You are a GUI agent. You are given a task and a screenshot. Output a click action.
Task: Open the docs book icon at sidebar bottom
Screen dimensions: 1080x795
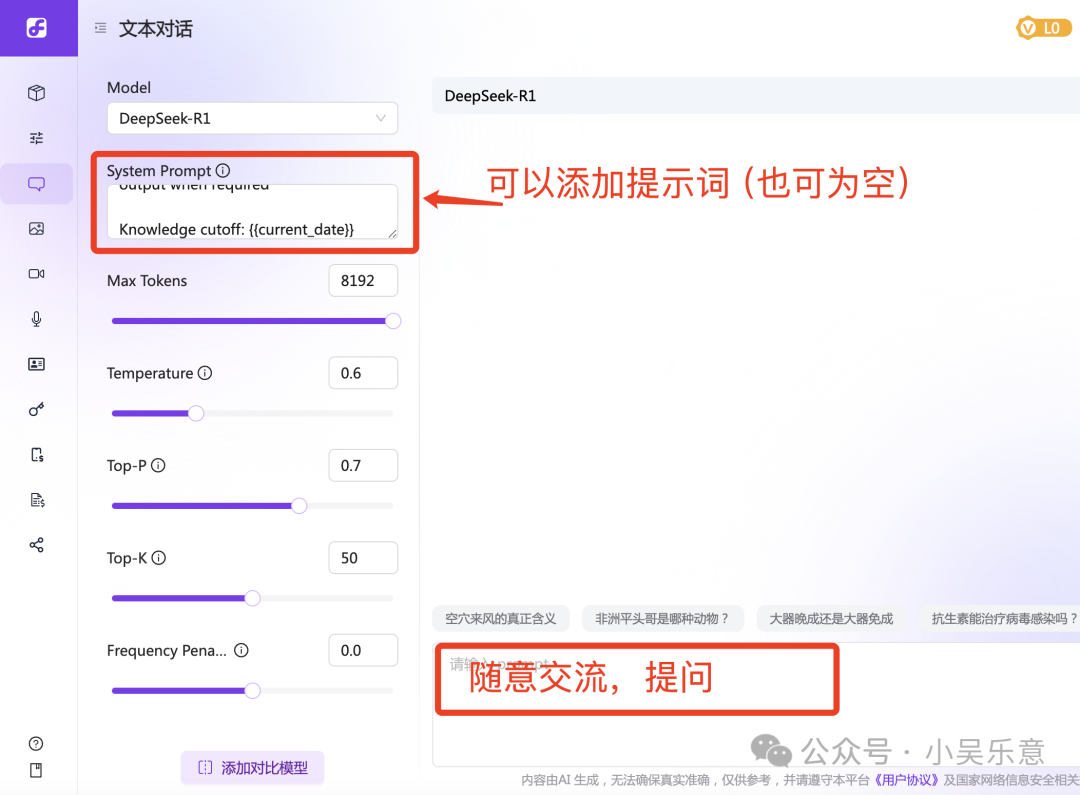tap(36, 770)
